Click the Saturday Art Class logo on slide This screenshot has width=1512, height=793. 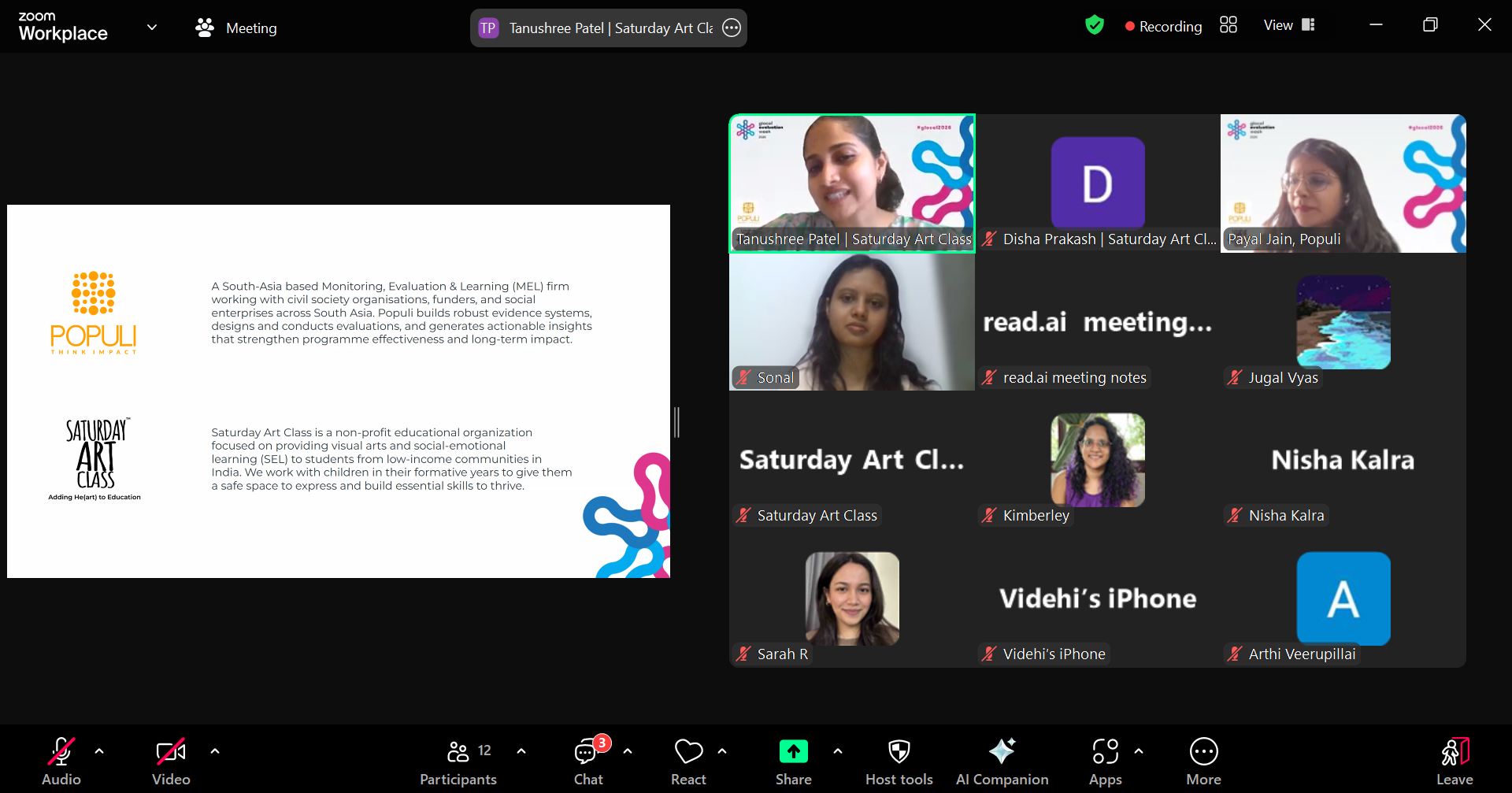click(x=94, y=459)
